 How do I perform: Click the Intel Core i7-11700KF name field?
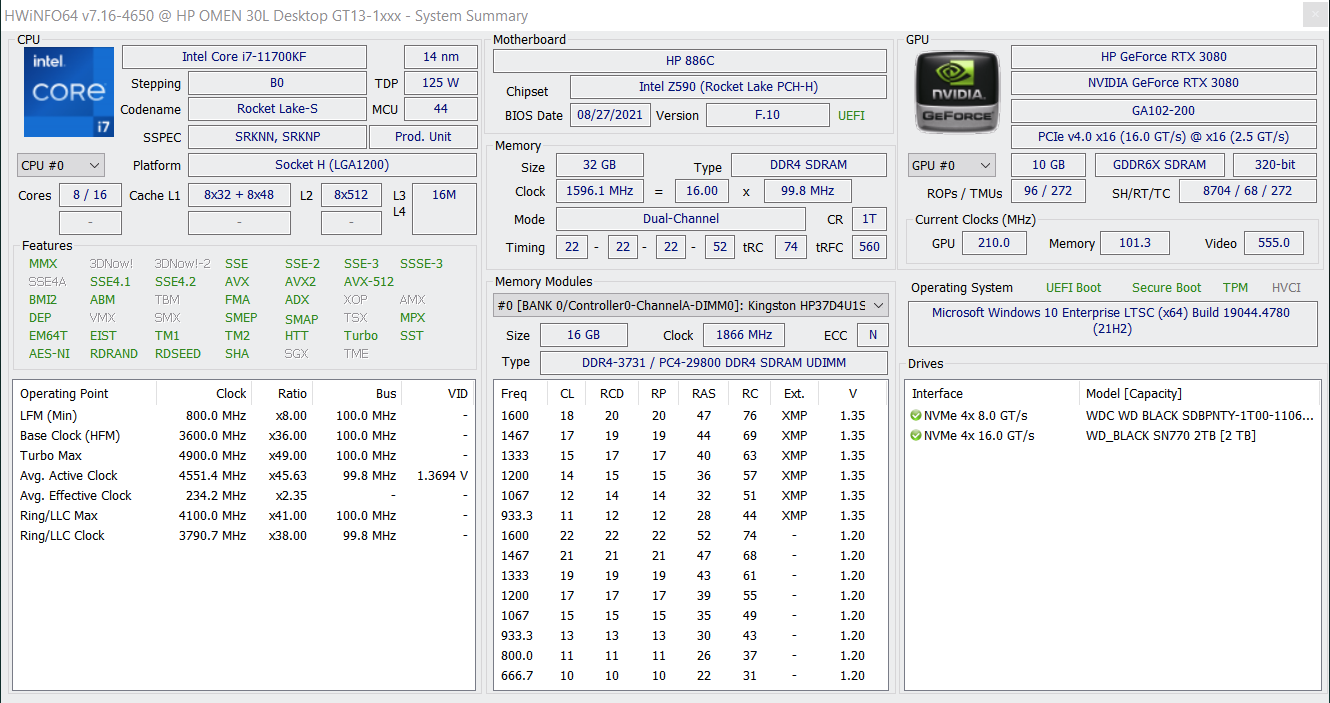(244, 57)
